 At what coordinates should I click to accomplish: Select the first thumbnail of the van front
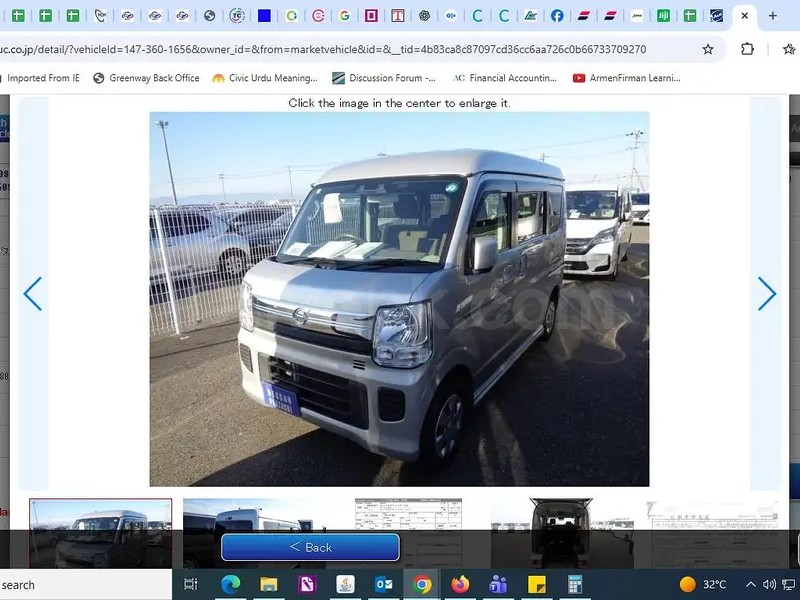click(x=101, y=533)
